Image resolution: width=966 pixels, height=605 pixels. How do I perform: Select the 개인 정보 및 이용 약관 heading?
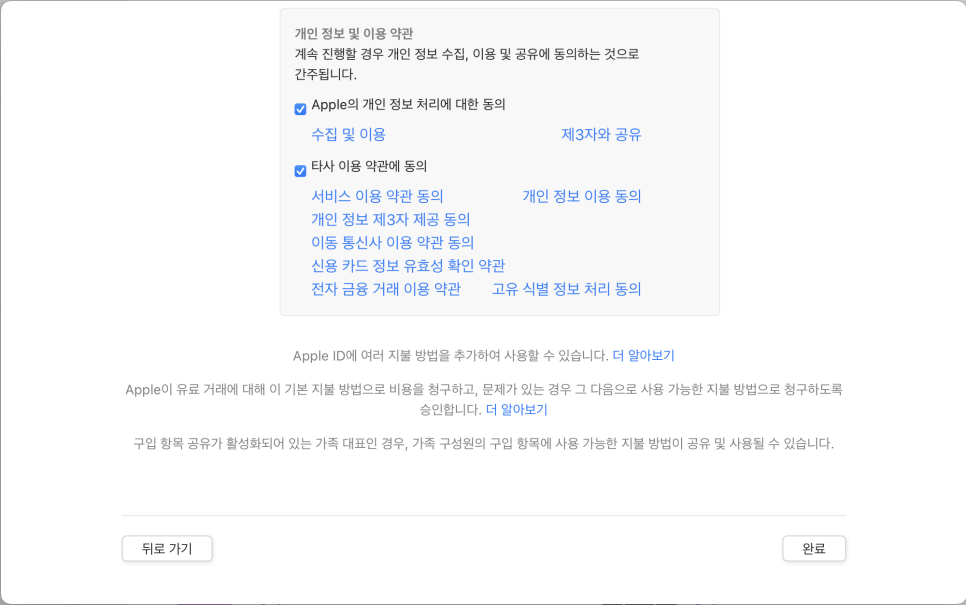(x=354, y=33)
